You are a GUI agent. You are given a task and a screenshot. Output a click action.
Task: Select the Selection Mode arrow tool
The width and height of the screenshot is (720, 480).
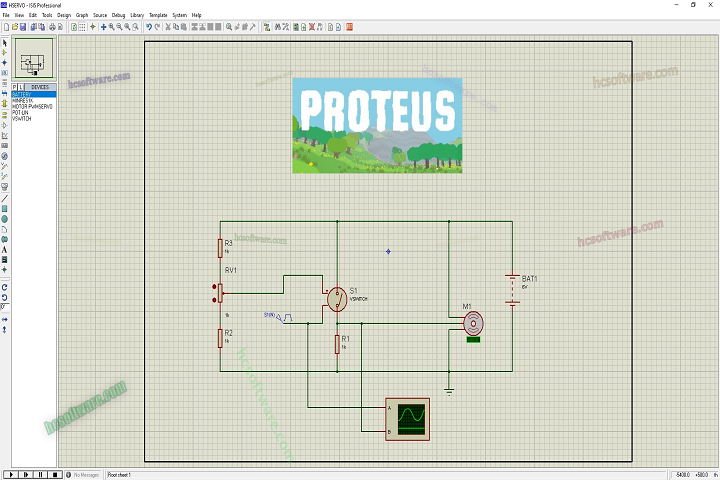point(5,43)
